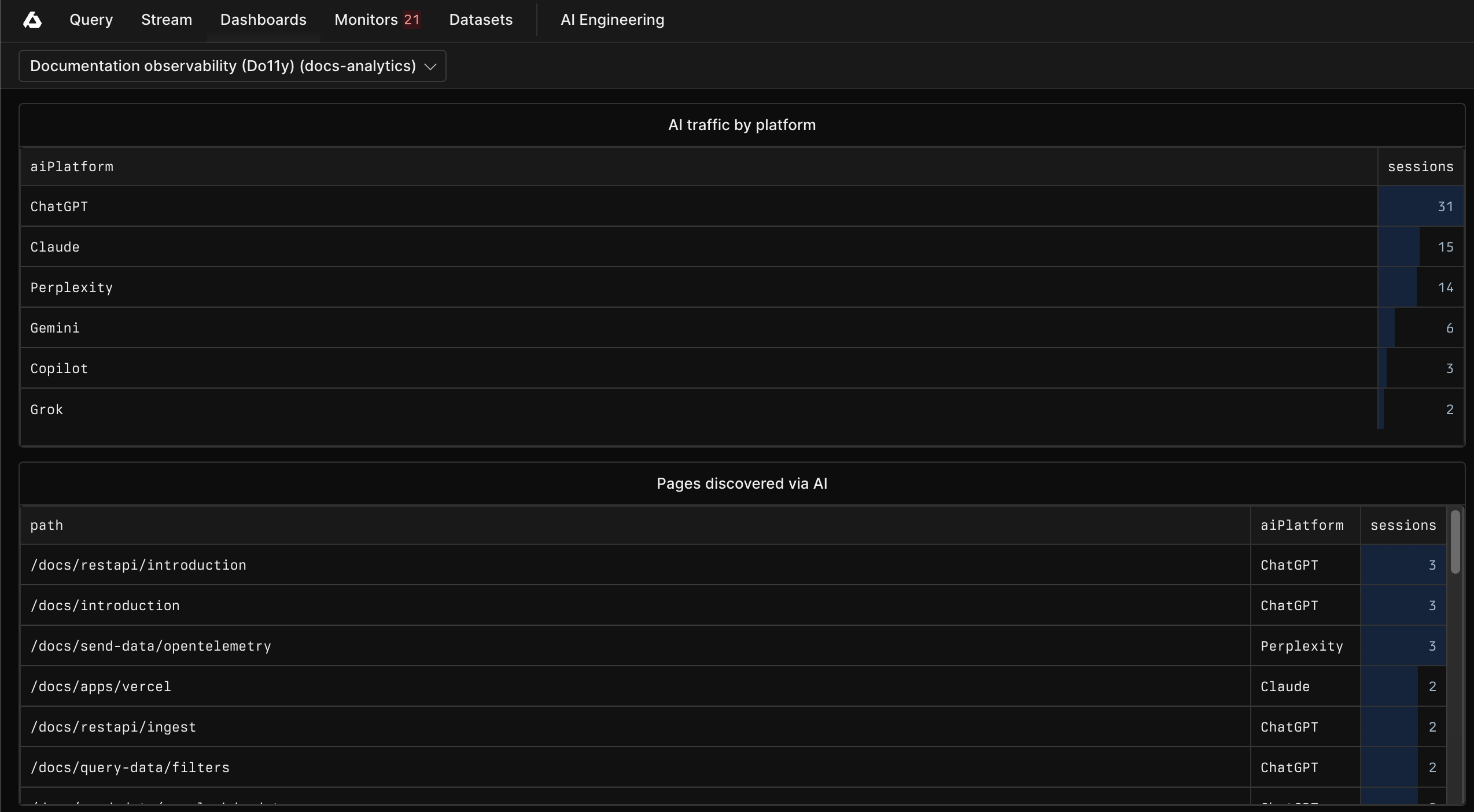Viewport: 1474px width, 812px height.
Task: Click the /docs/apps/vercel path entry
Action: pos(101,686)
